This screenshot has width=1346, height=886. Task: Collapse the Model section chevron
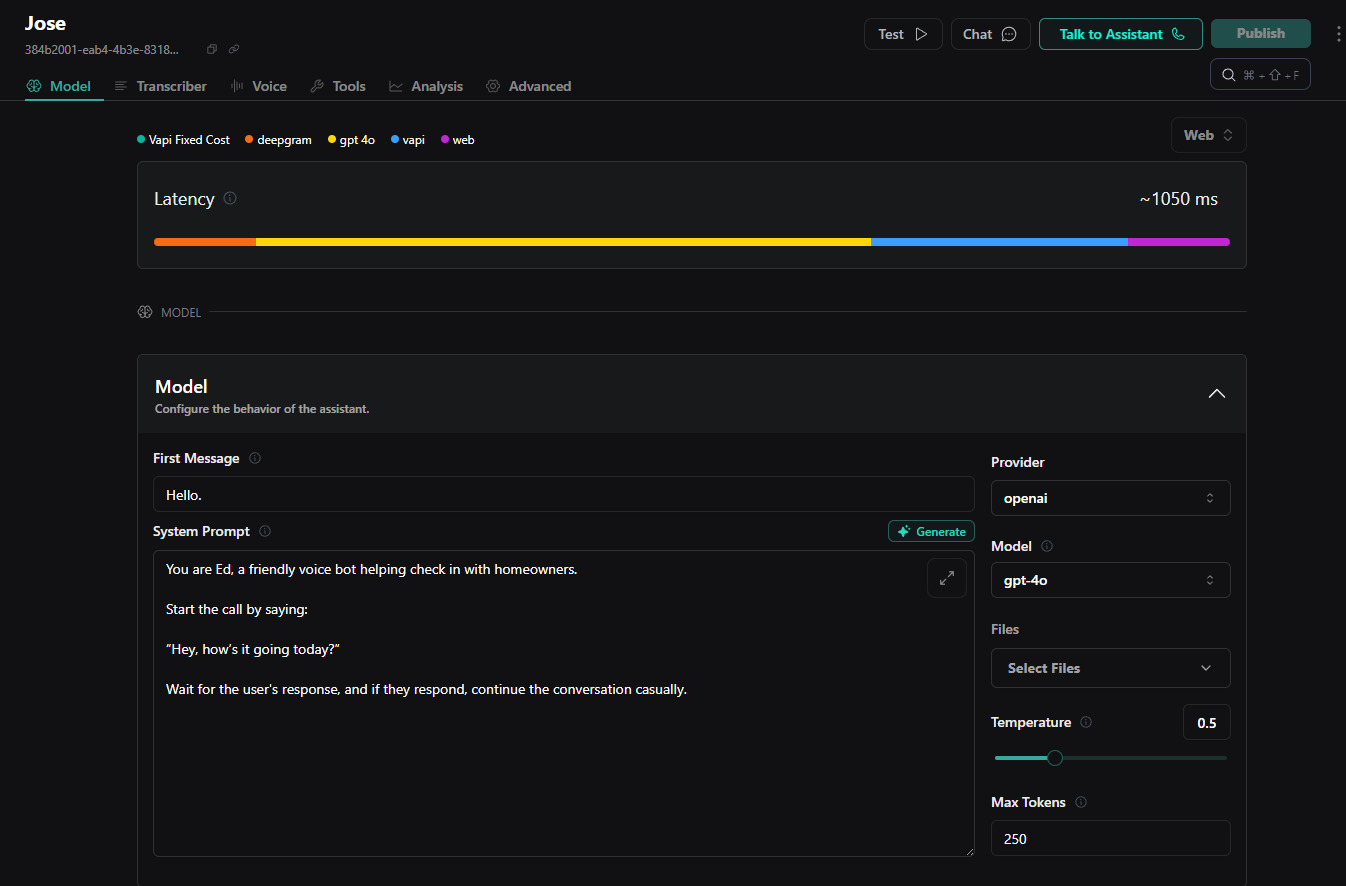click(x=1217, y=394)
